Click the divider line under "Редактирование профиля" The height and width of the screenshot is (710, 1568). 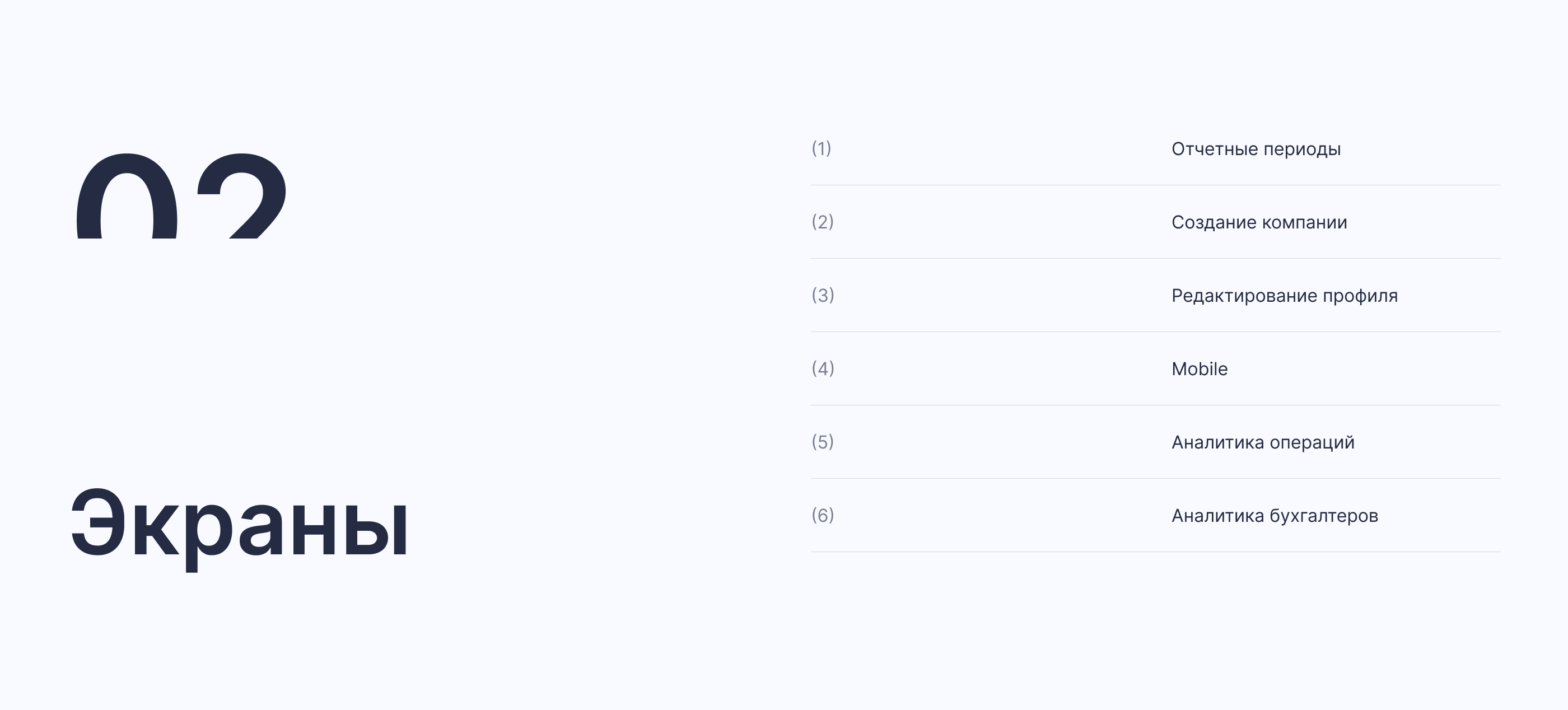click(1155, 331)
